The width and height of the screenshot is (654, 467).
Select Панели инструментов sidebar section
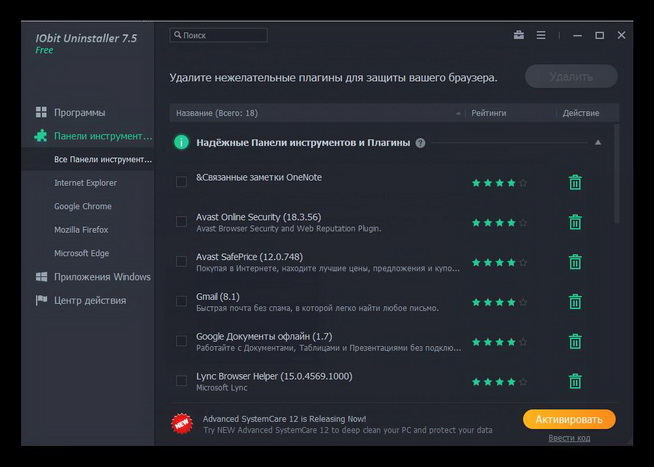tap(93, 136)
